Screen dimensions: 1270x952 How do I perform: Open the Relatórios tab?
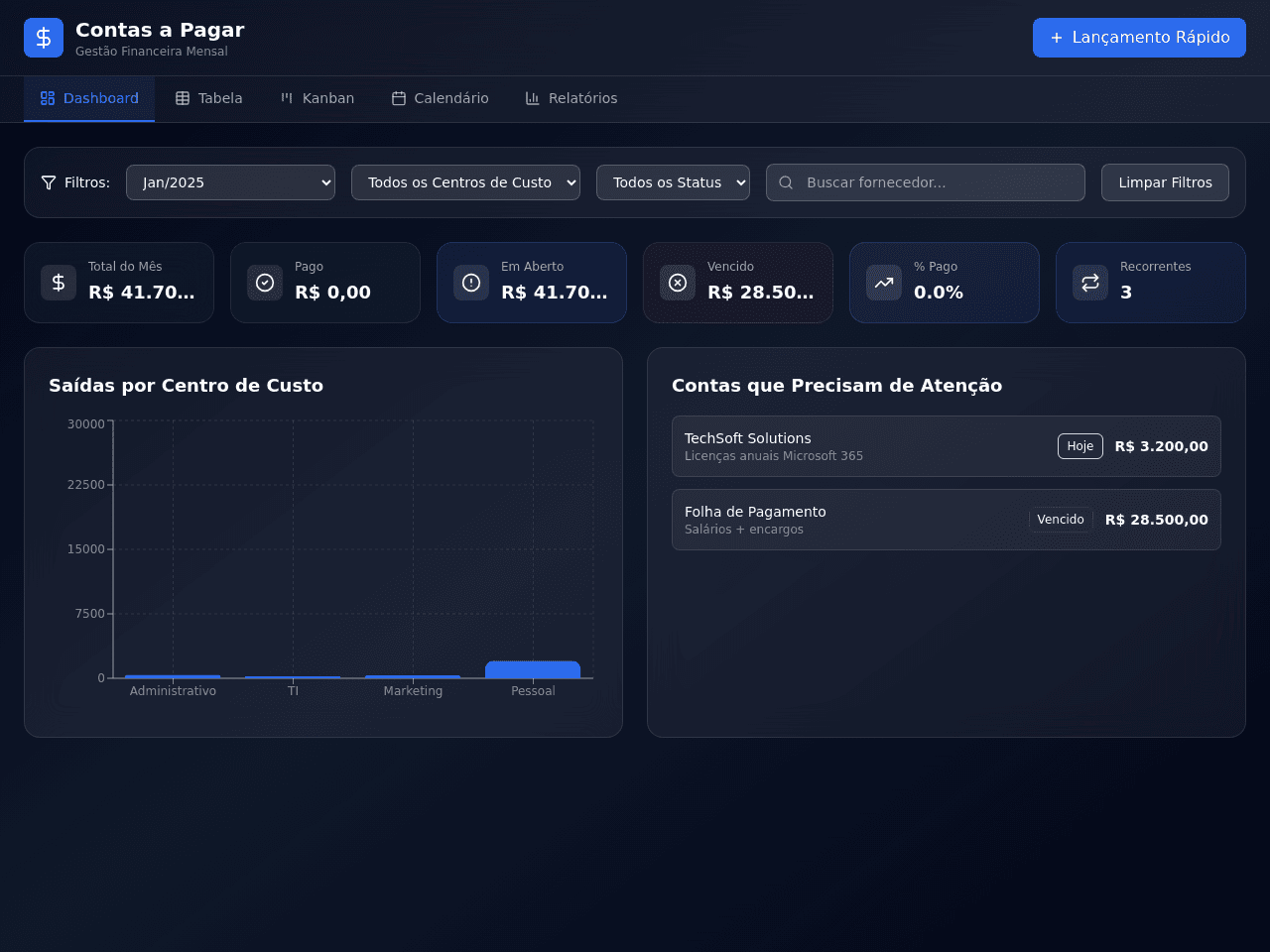(571, 98)
